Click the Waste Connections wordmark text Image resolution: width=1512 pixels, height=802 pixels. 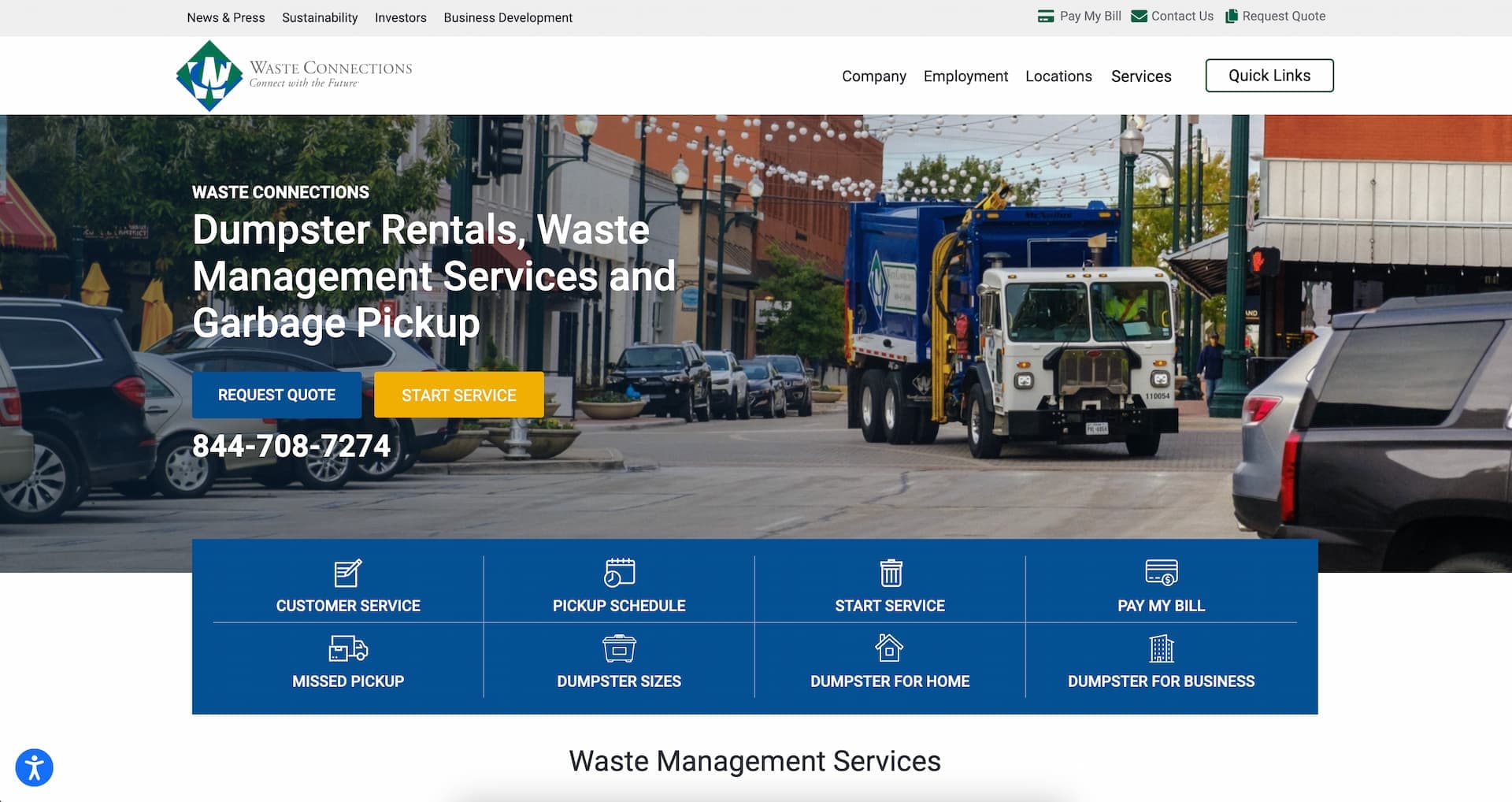(331, 69)
